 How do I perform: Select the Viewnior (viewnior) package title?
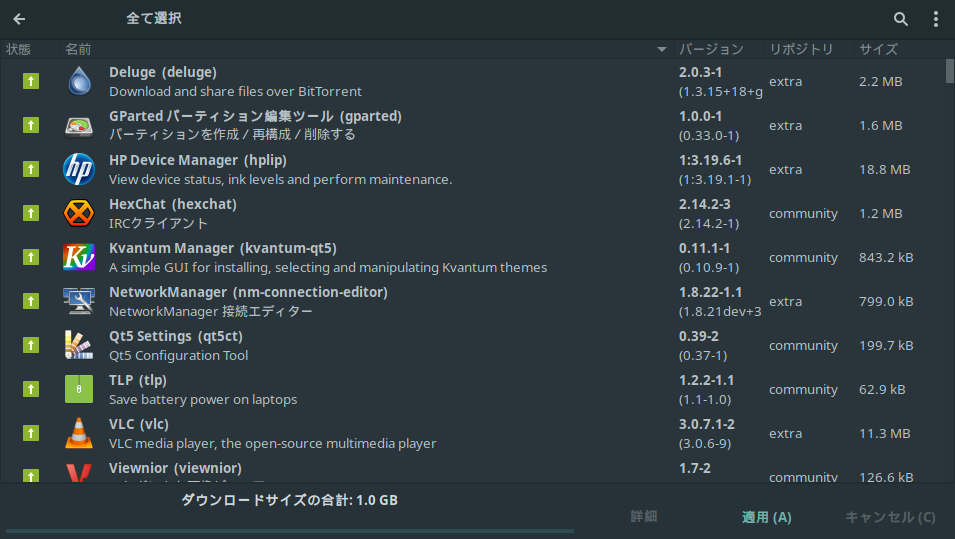point(175,468)
